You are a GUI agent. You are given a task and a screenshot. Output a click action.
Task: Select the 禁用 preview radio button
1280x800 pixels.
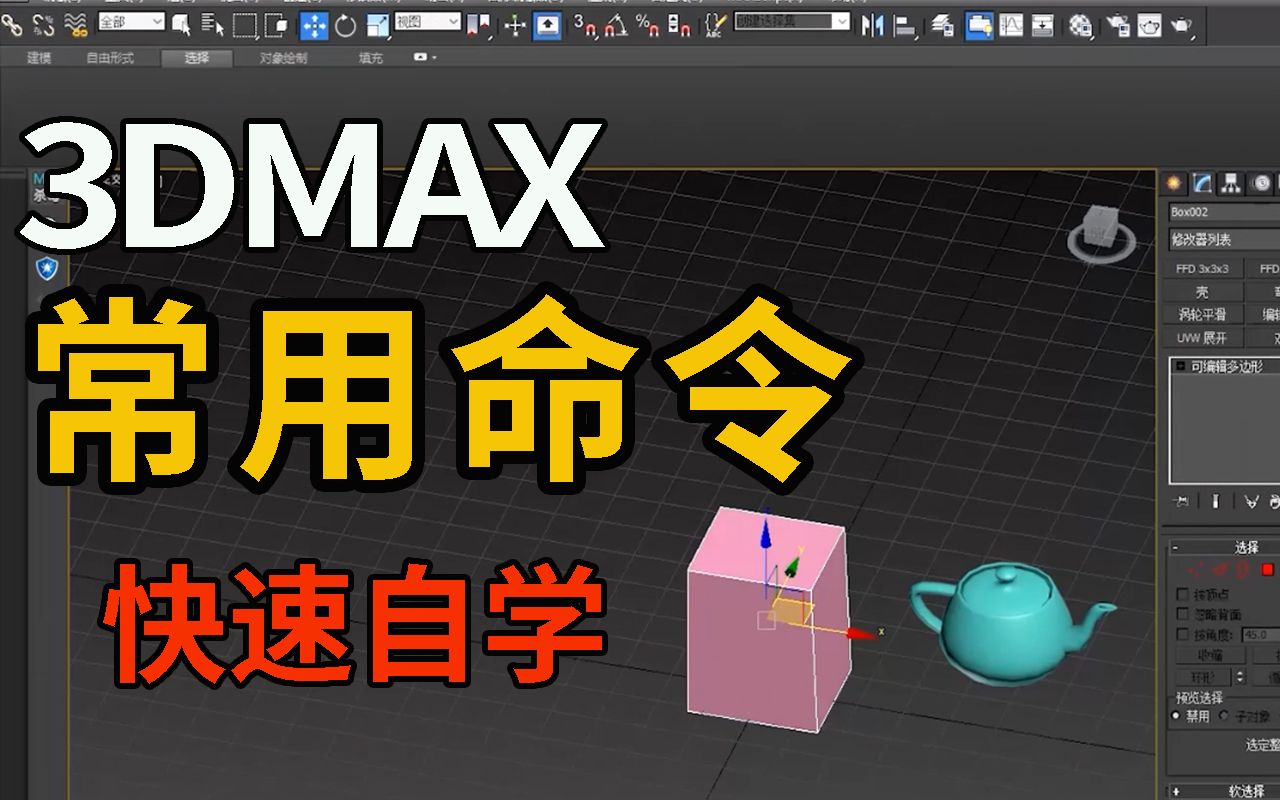(x=1176, y=716)
